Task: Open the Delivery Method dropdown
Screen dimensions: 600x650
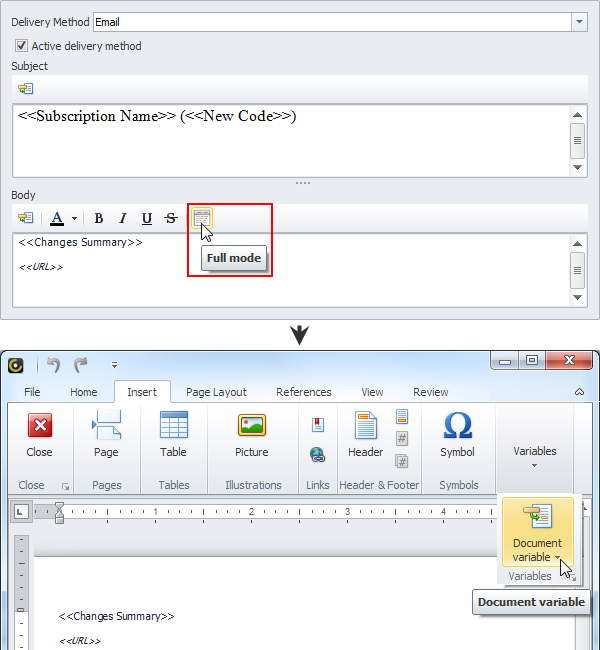Action: [579, 21]
